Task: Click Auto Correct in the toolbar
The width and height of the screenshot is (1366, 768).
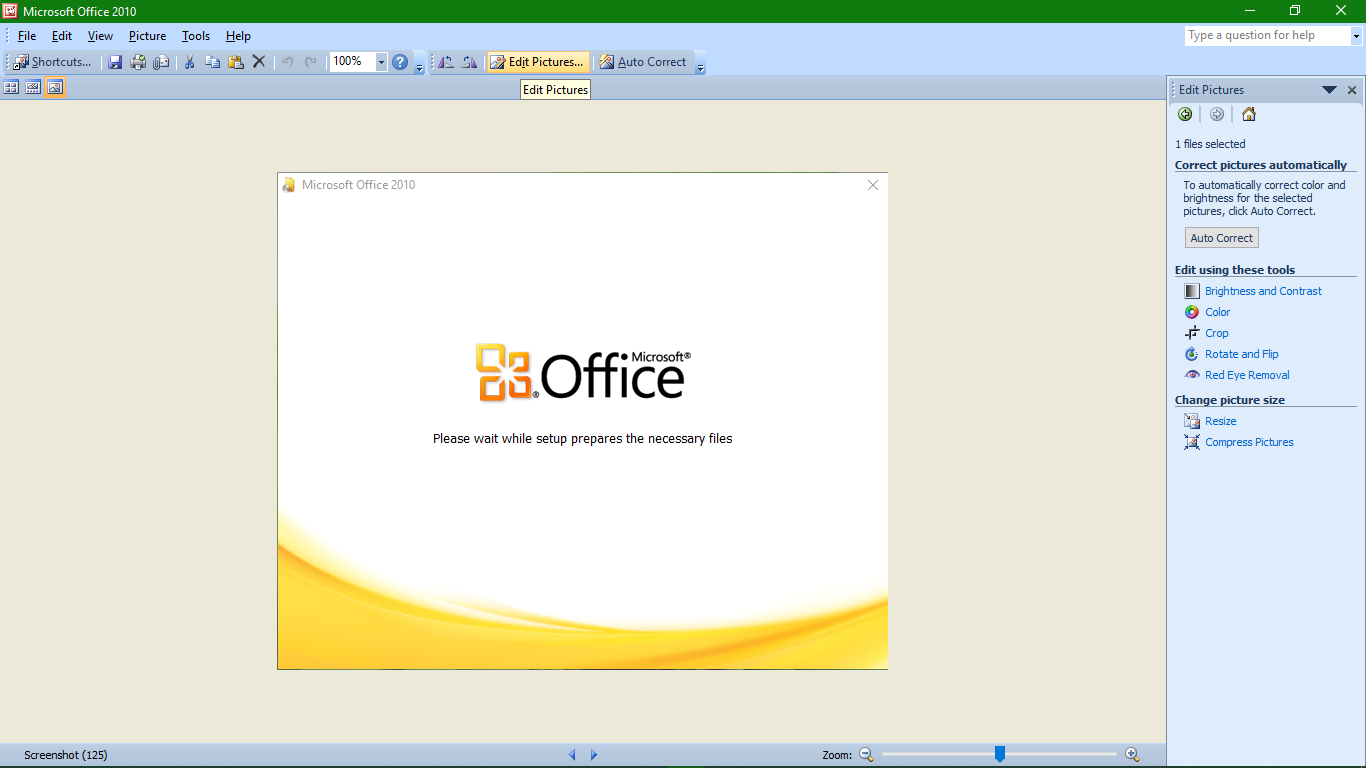Action: pos(643,62)
